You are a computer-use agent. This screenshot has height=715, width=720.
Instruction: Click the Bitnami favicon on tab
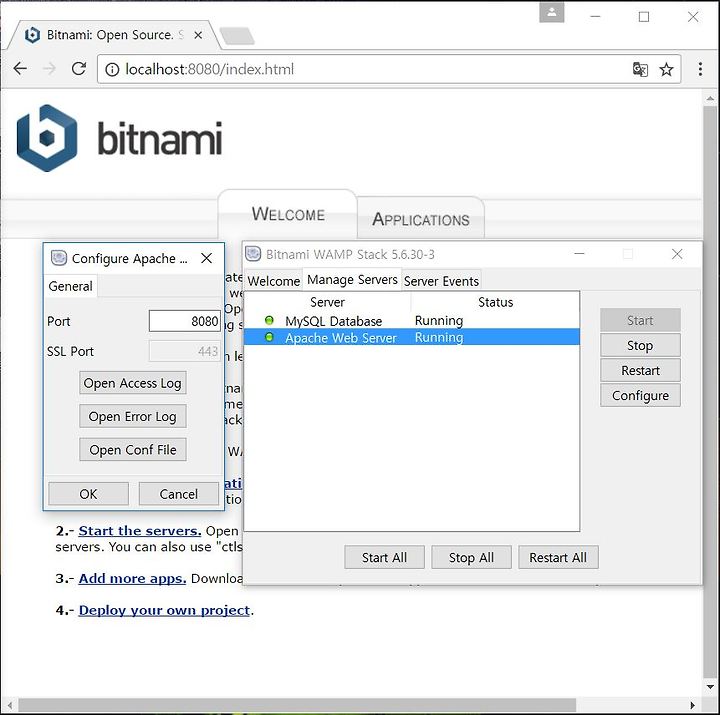(x=32, y=35)
